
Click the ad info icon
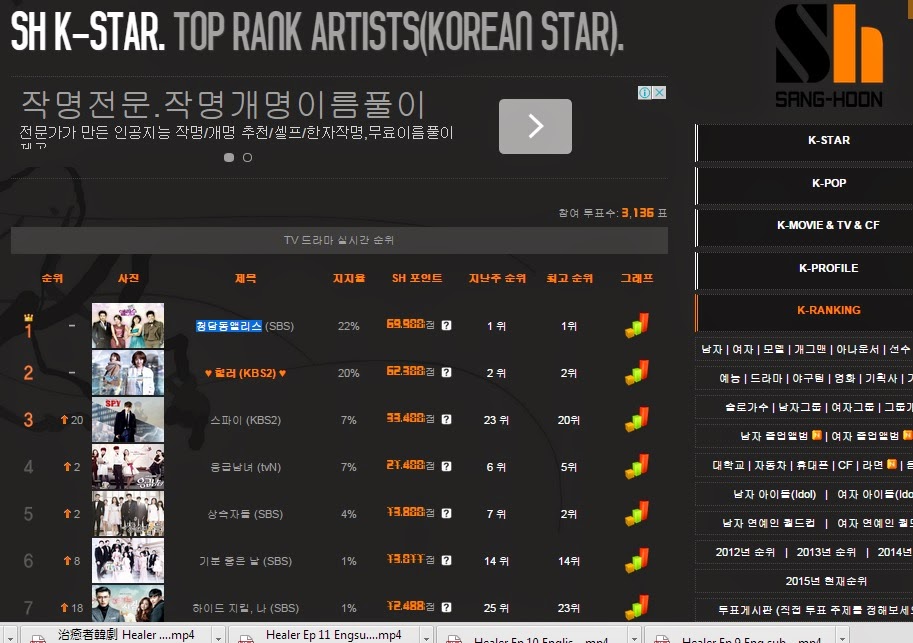click(645, 93)
